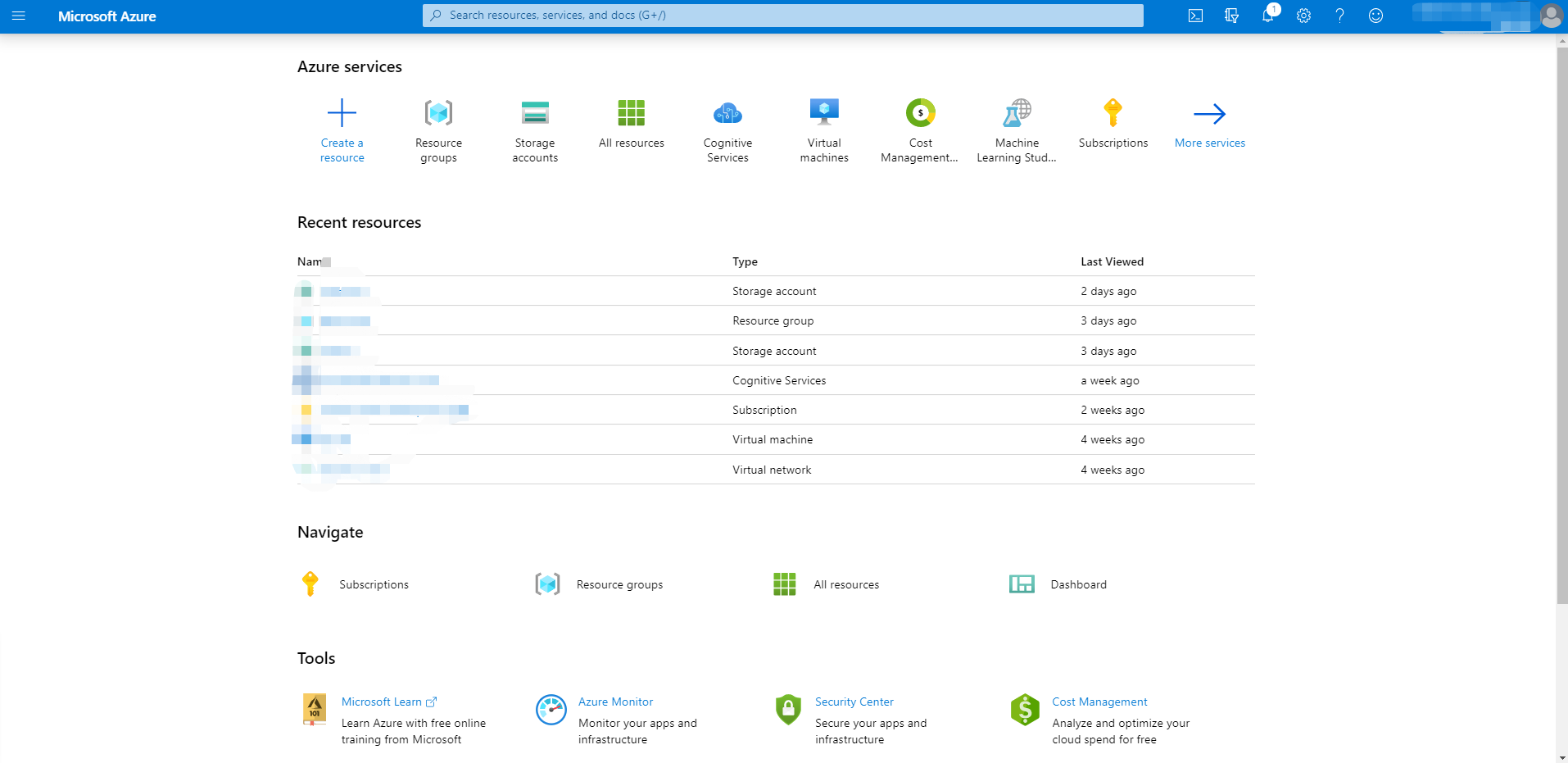Open the Cost Management service icon

pos(920,113)
